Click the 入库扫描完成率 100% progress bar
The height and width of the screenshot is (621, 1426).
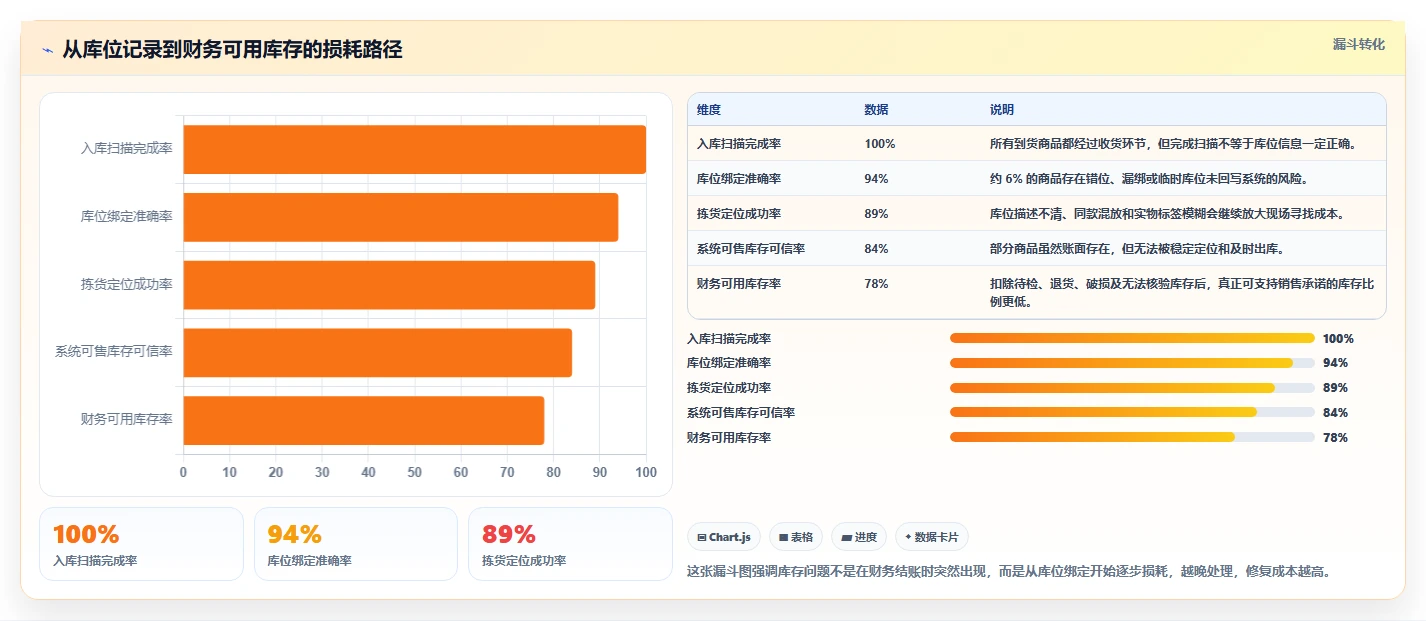pyautogui.click(x=1132, y=338)
